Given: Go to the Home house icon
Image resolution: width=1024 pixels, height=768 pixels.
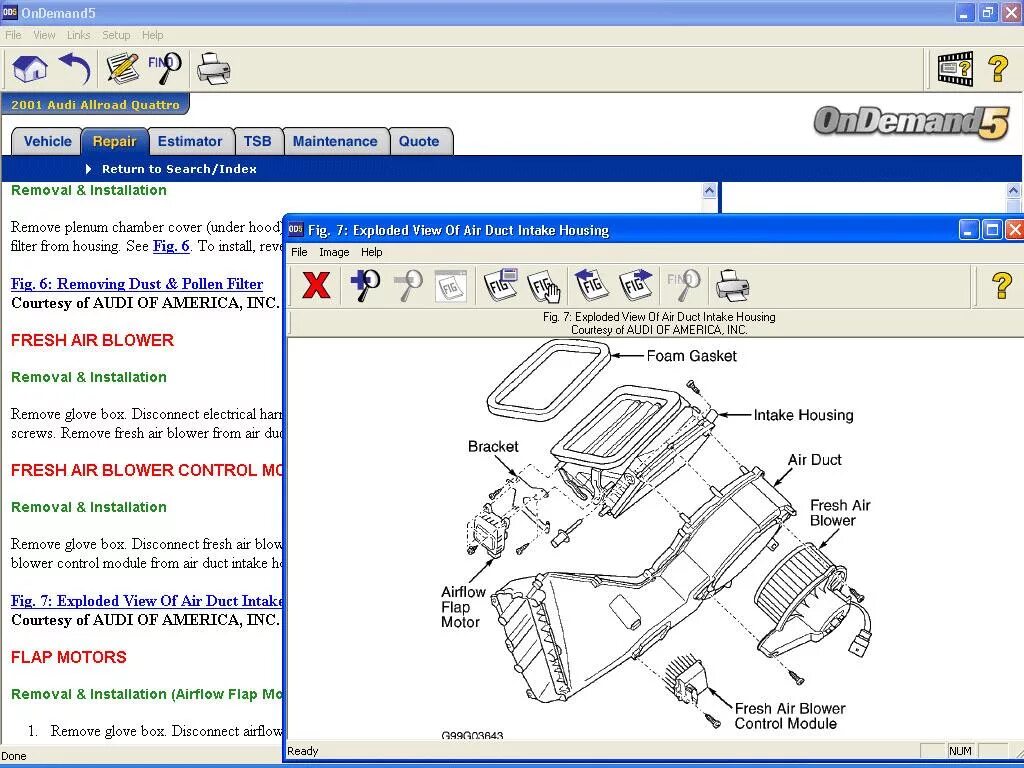Looking at the screenshot, I should click(x=30, y=69).
